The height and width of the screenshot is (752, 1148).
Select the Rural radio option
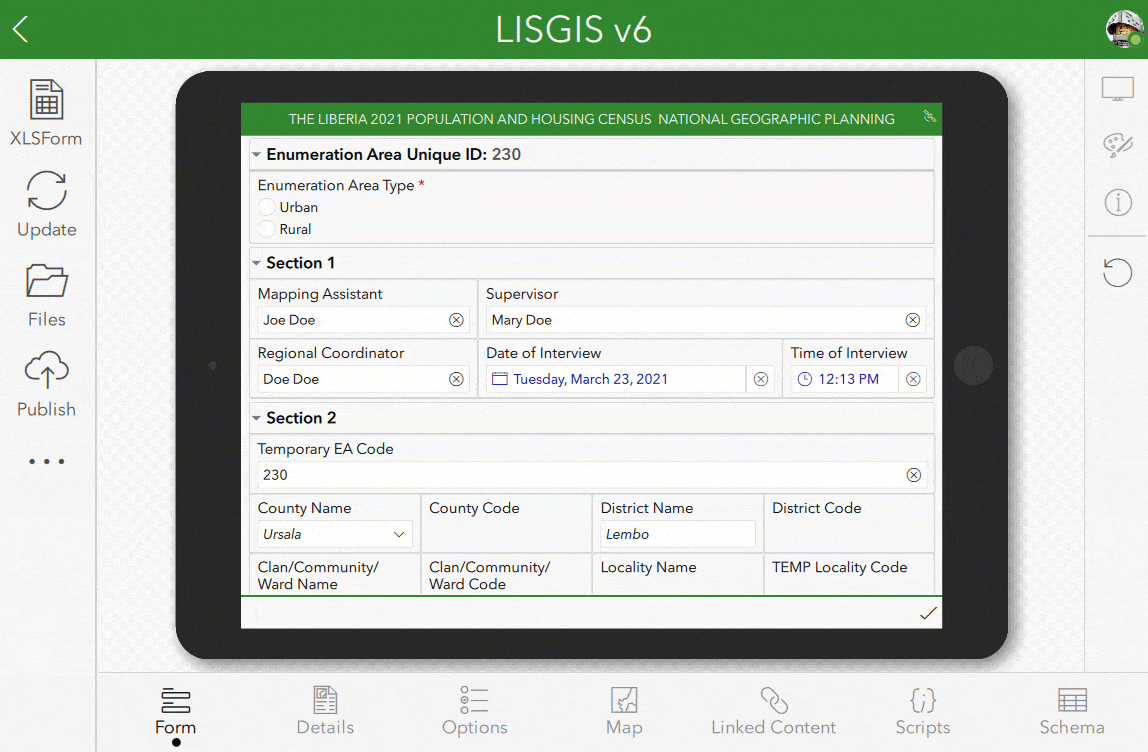click(x=266, y=229)
